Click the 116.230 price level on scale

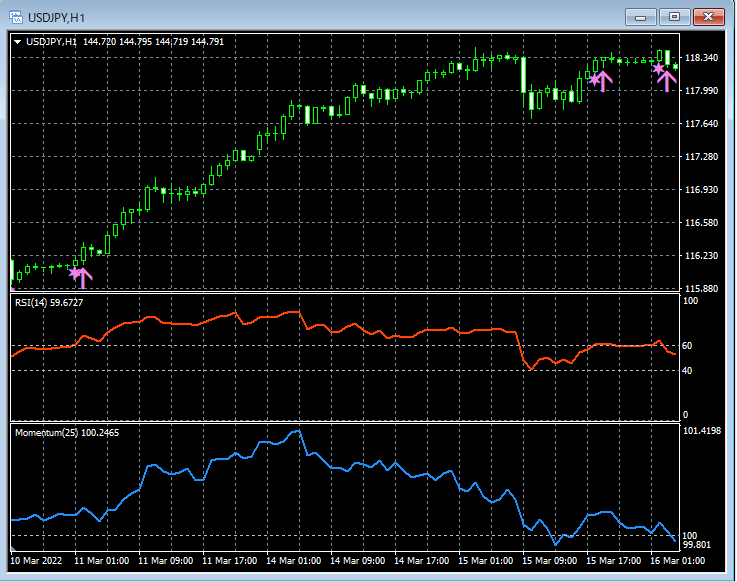[702, 256]
